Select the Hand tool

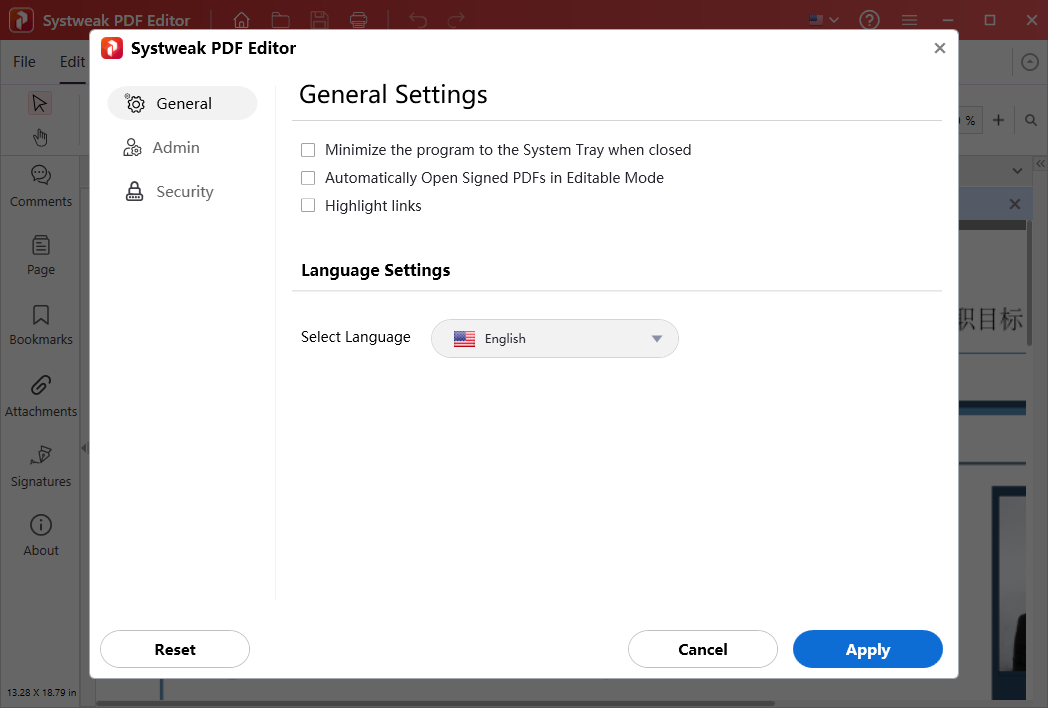click(x=40, y=137)
